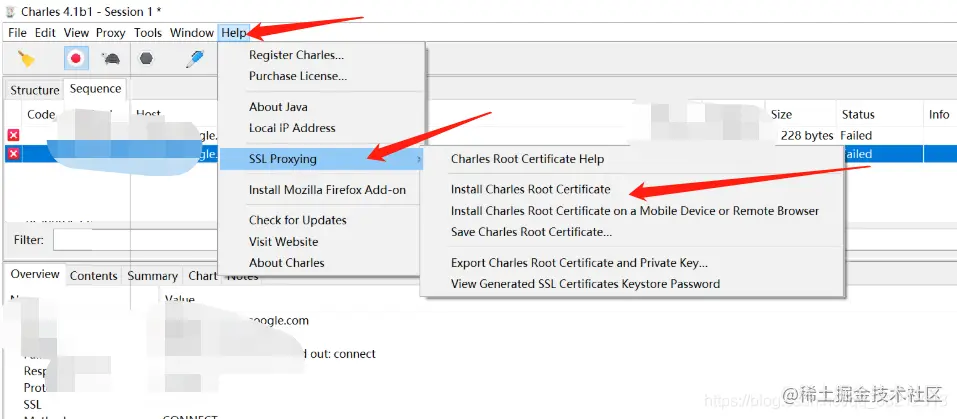The height and width of the screenshot is (419, 957).
Task: Sort by the Code column header
Action: (41, 114)
